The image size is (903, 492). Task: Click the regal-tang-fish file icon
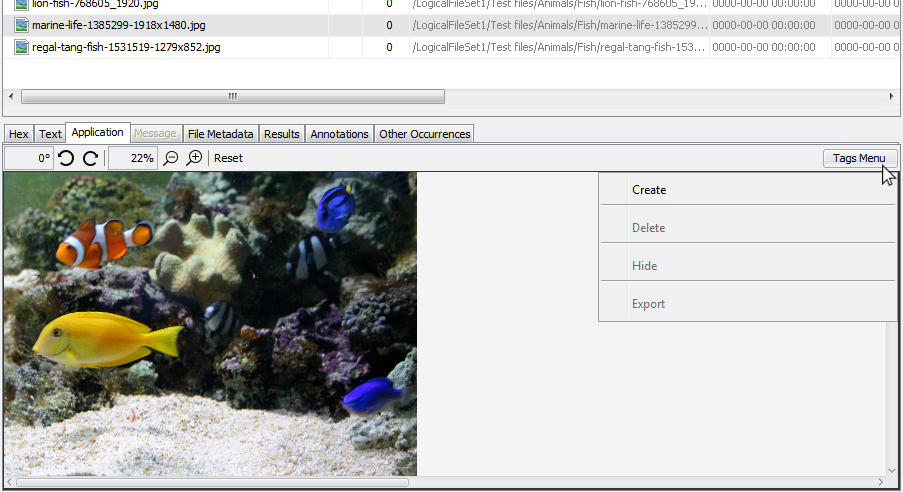point(21,47)
